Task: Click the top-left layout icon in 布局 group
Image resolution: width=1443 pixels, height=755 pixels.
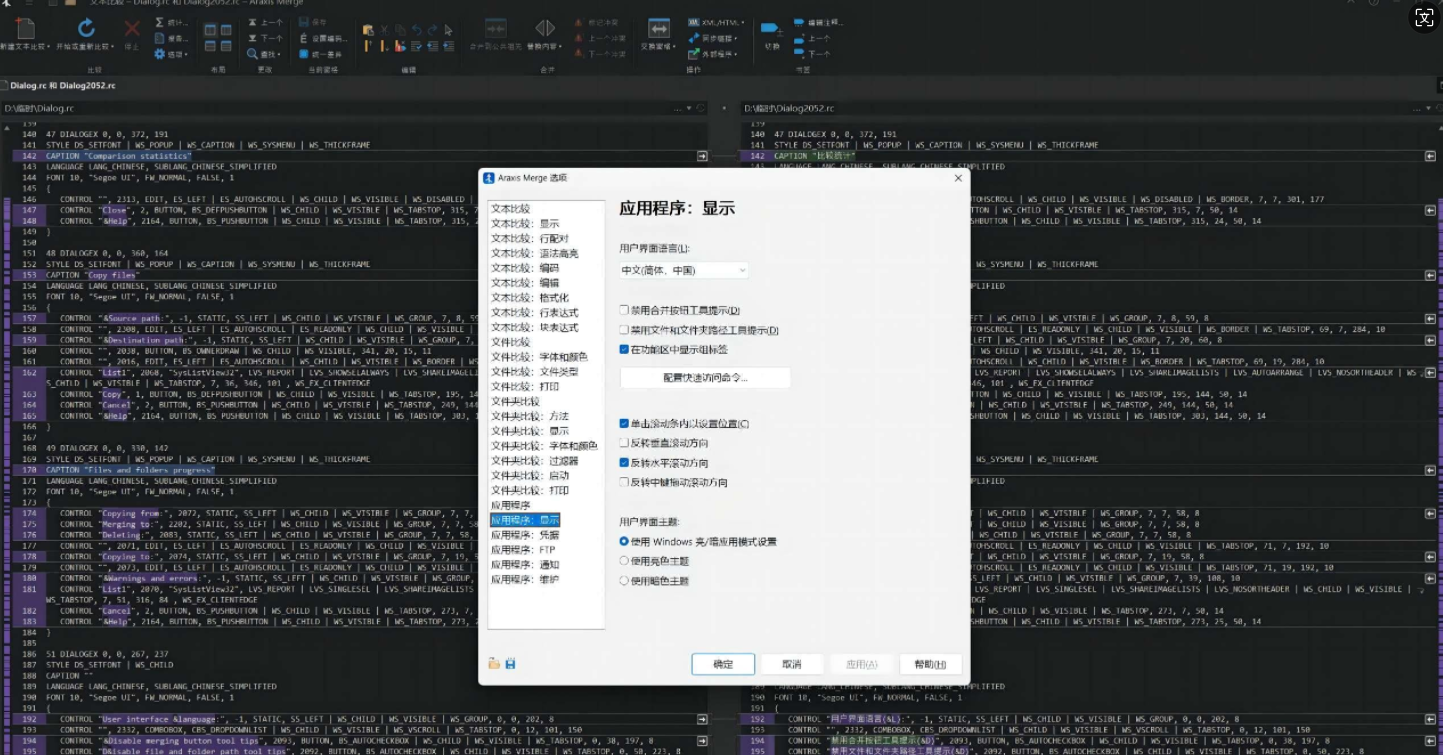Action: [210, 30]
